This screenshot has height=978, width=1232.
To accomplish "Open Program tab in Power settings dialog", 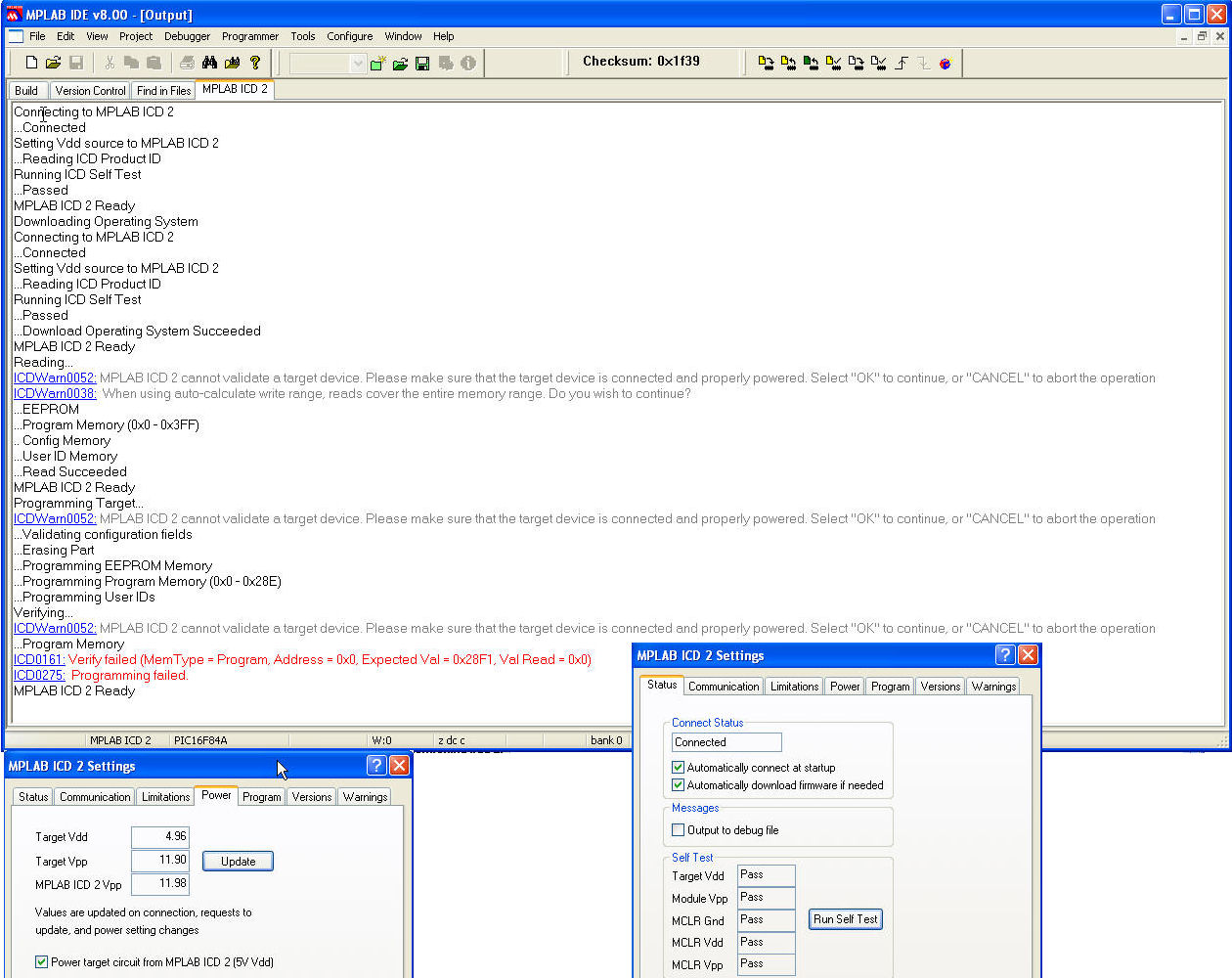I will (x=262, y=797).
